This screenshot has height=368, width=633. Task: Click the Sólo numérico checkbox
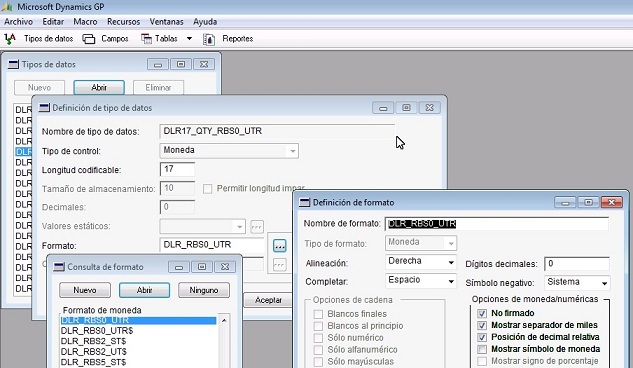[x=318, y=338]
